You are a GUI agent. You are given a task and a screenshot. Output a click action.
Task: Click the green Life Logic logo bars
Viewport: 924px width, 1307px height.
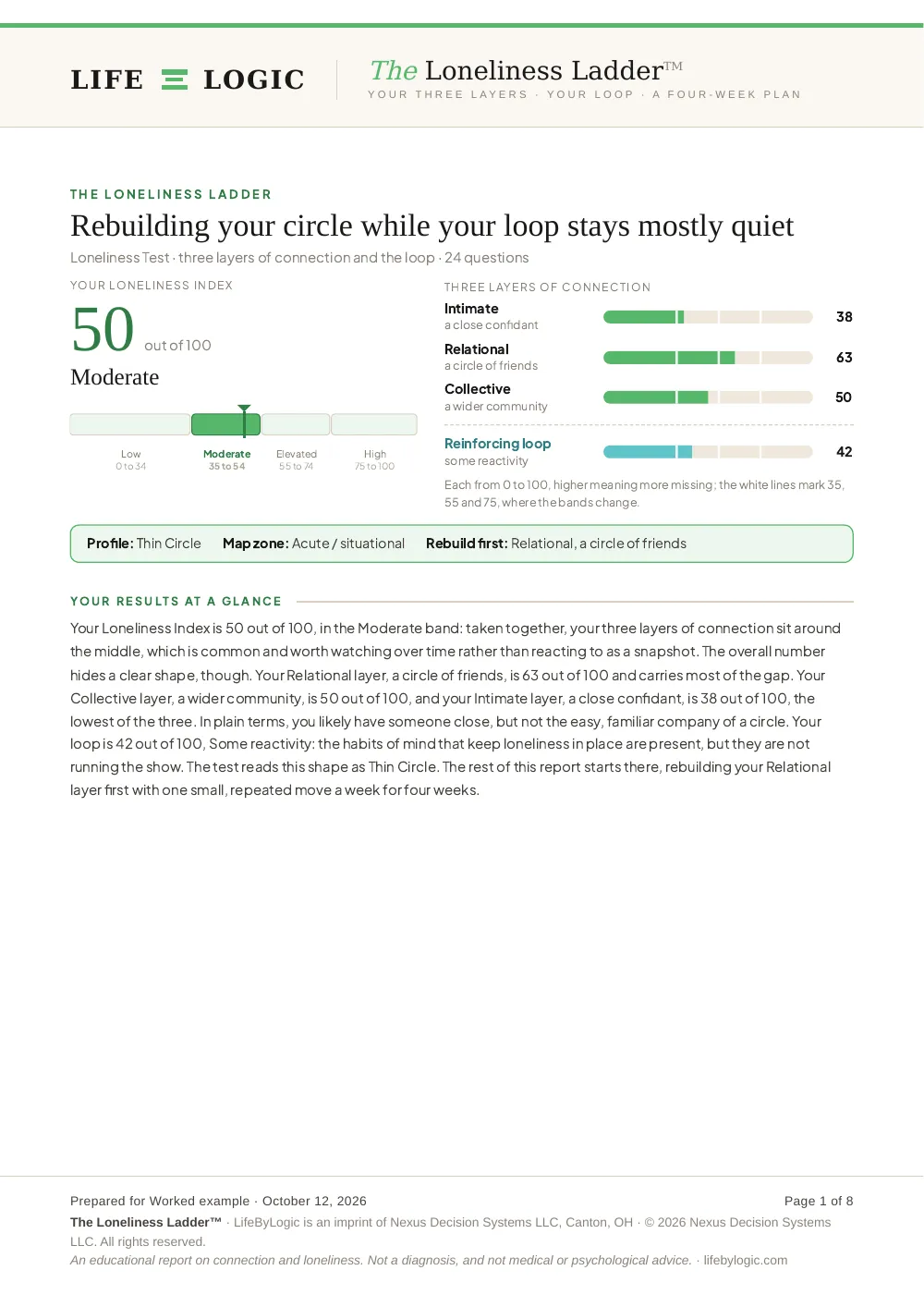[x=175, y=79]
